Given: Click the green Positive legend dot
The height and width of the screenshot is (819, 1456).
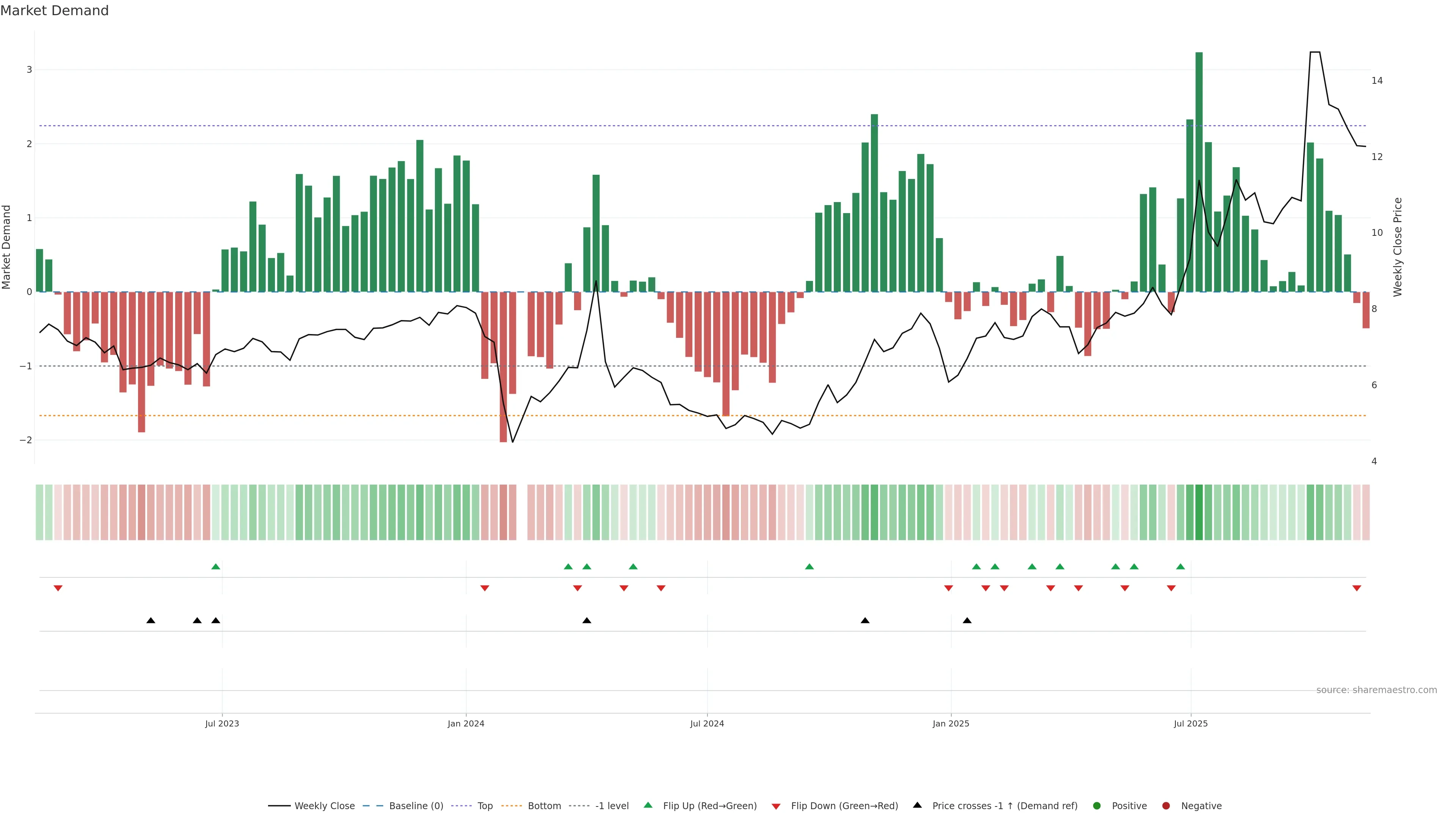Looking at the screenshot, I should pos(1097,806).
